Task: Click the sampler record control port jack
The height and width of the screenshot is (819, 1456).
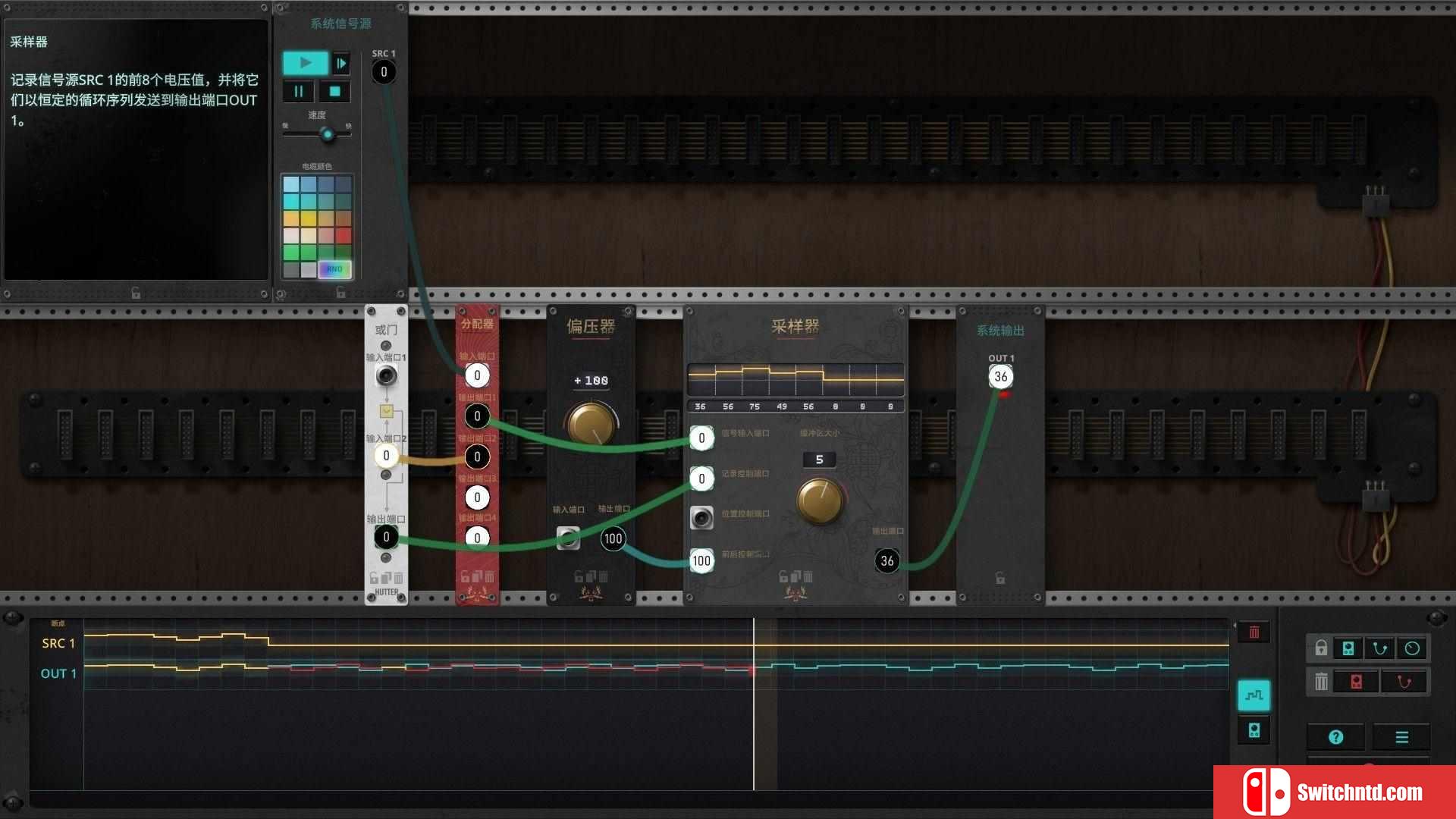Action: click(701, 479)
